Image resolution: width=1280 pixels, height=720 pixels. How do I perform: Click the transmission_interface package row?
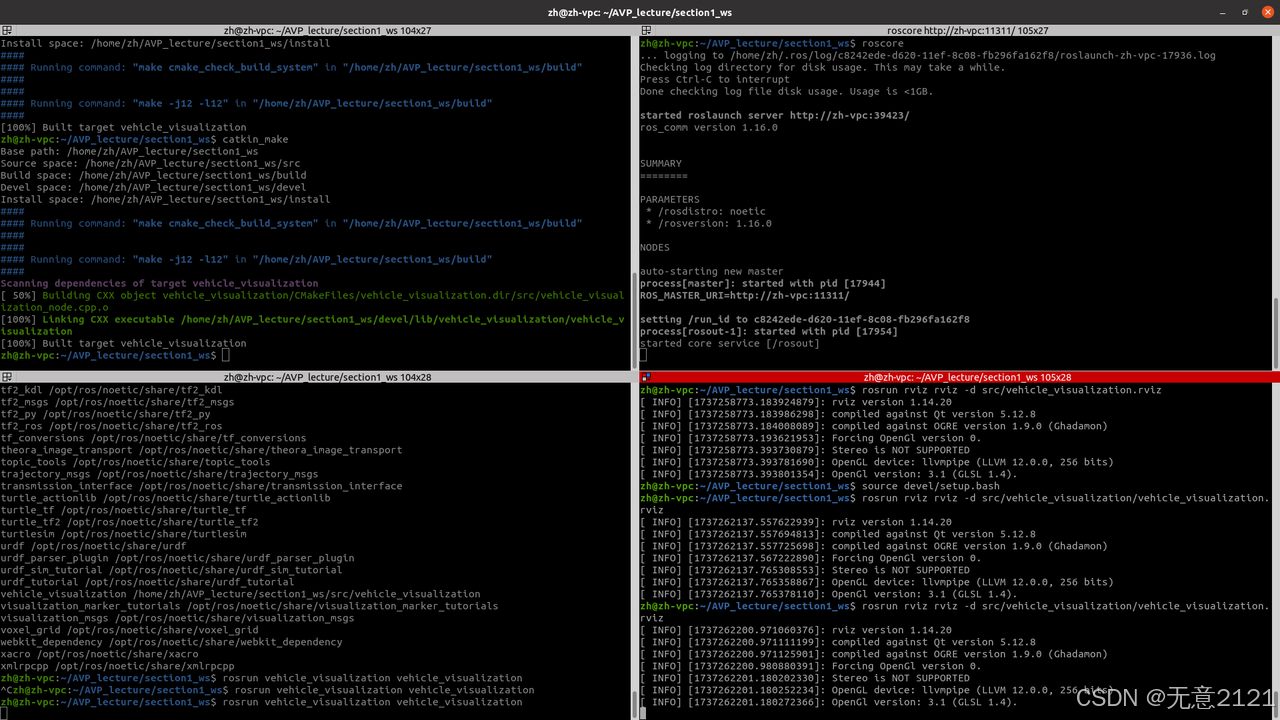pyautogui.click(x=201, y=486)
